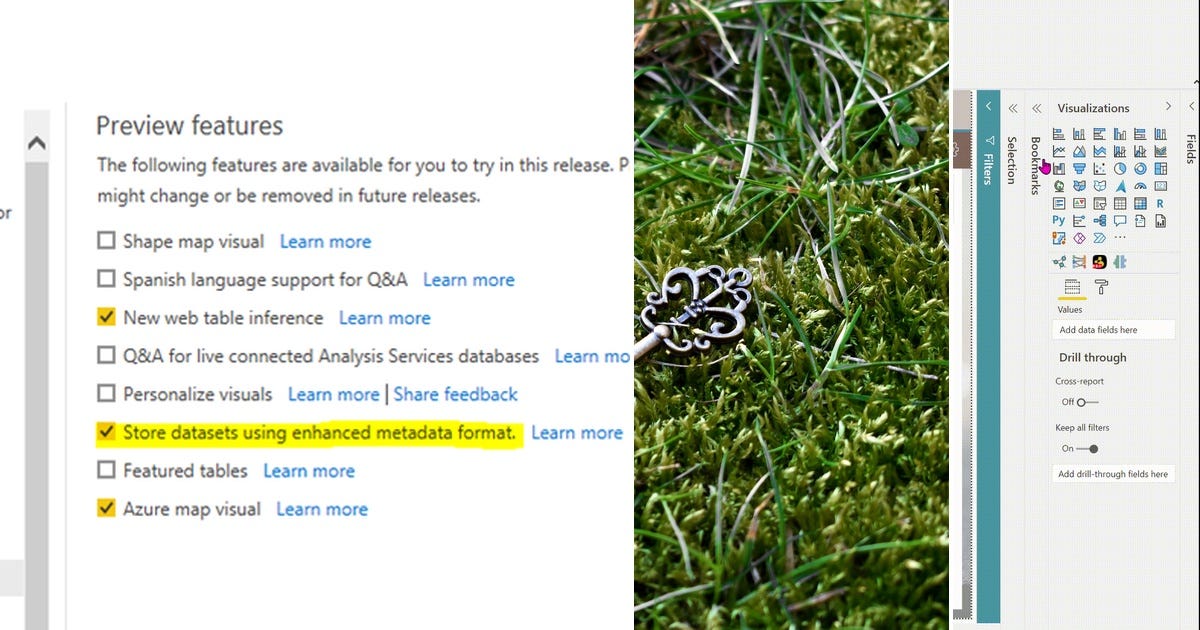Open the Format paint roller pane
The image size is (1200, 630).
click(x=1101, y=287)
